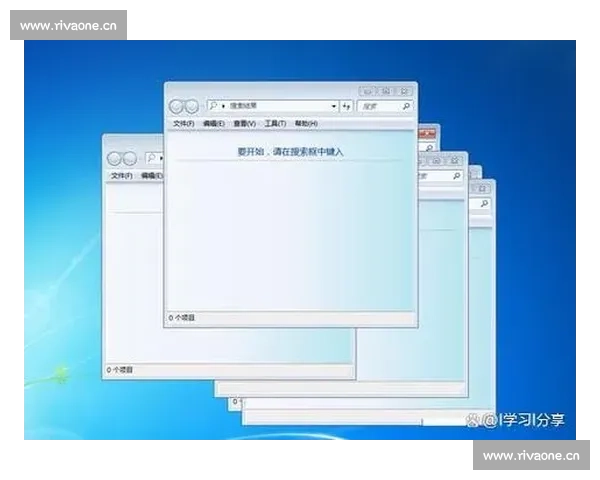
Task: Open the 工具(T) menu
Action: click(x=275, y=123)
